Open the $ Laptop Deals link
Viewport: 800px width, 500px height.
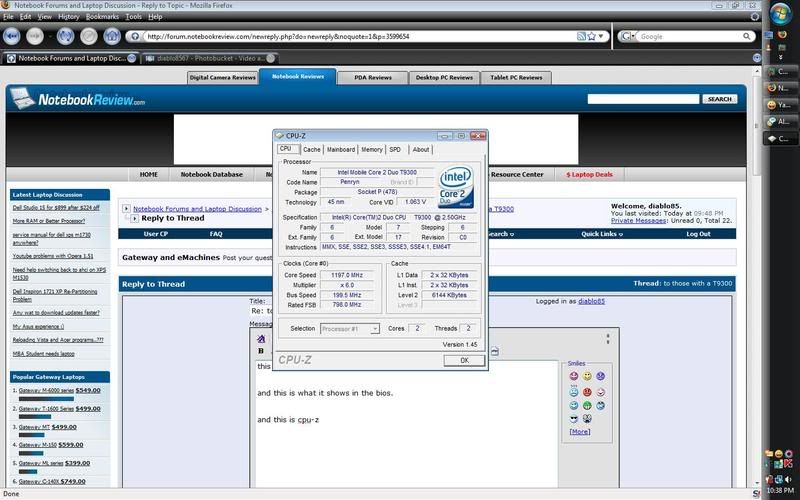tap(589, 174)
